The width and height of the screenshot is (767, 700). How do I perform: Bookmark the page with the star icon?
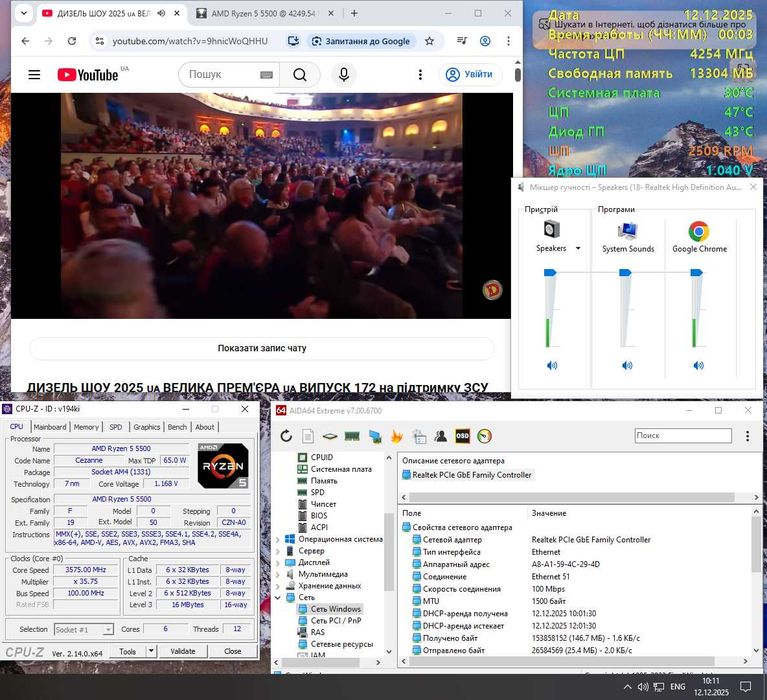pos(429,41)
